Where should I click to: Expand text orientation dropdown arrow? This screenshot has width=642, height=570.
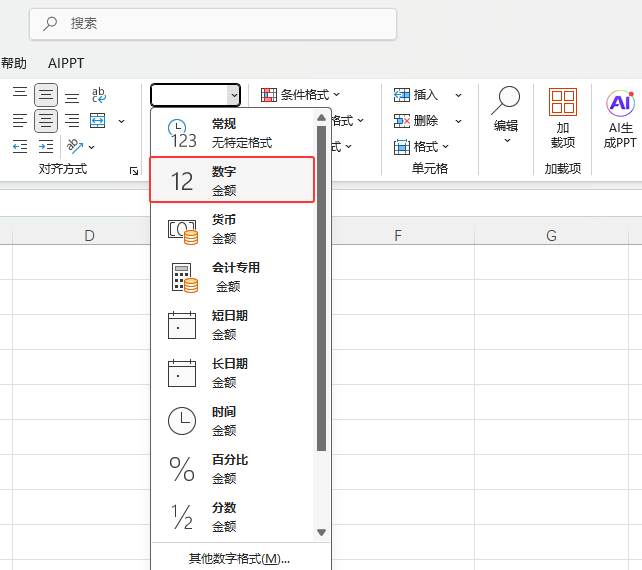tap(92, 147)
